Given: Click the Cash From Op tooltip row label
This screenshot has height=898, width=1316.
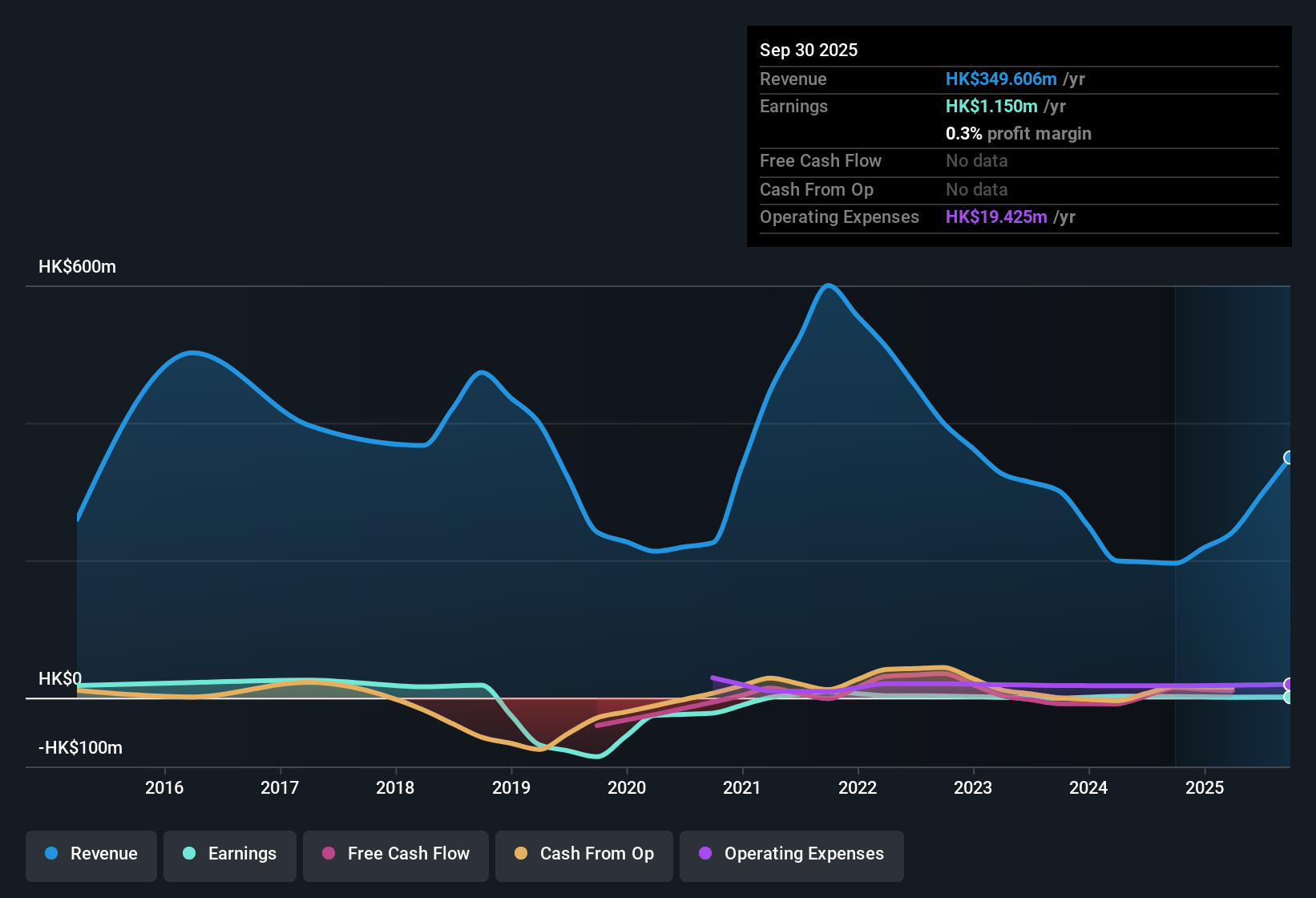Looking at the screenshot, I should [817, 189].
